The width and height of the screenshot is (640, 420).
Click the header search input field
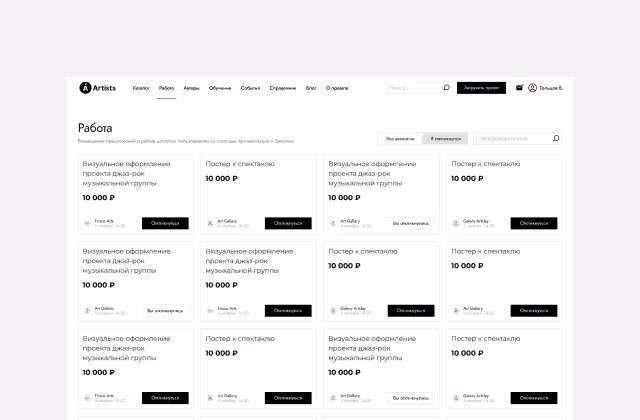413,88
